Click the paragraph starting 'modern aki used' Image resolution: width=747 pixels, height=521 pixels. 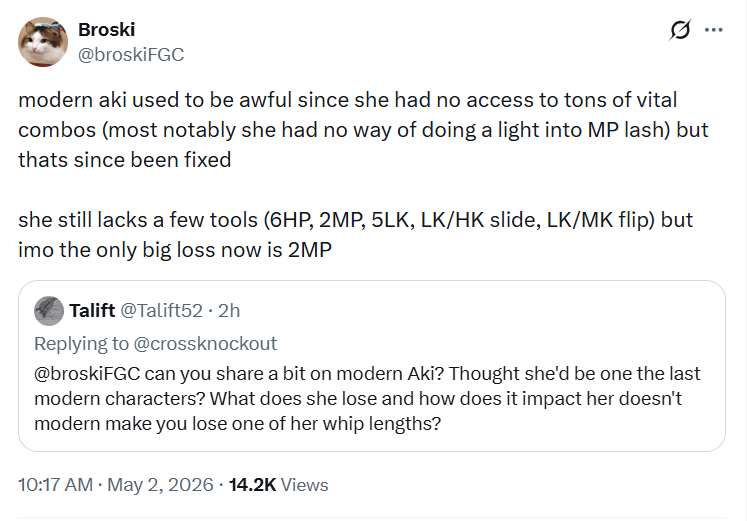point(363,130)
